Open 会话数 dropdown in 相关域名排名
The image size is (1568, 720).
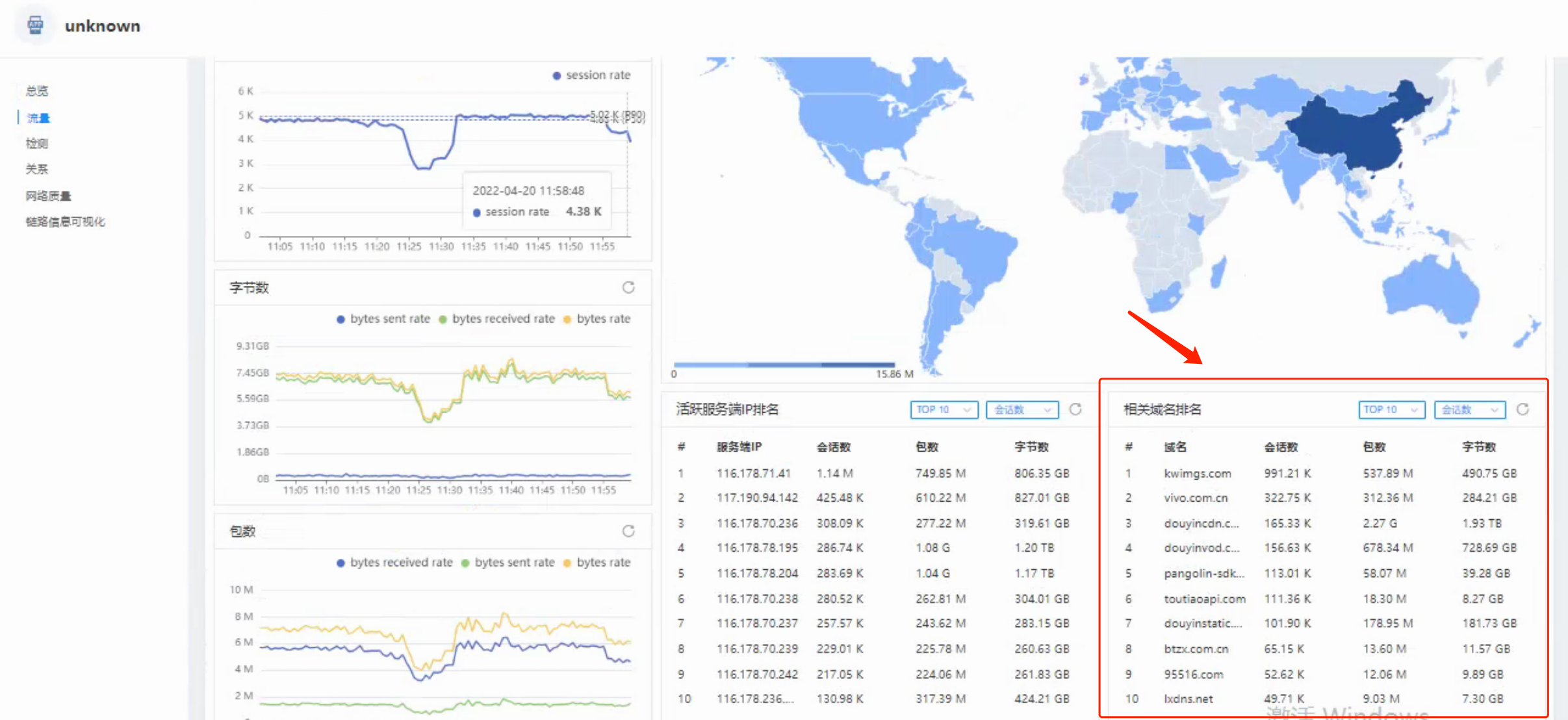pos(1469,410)
